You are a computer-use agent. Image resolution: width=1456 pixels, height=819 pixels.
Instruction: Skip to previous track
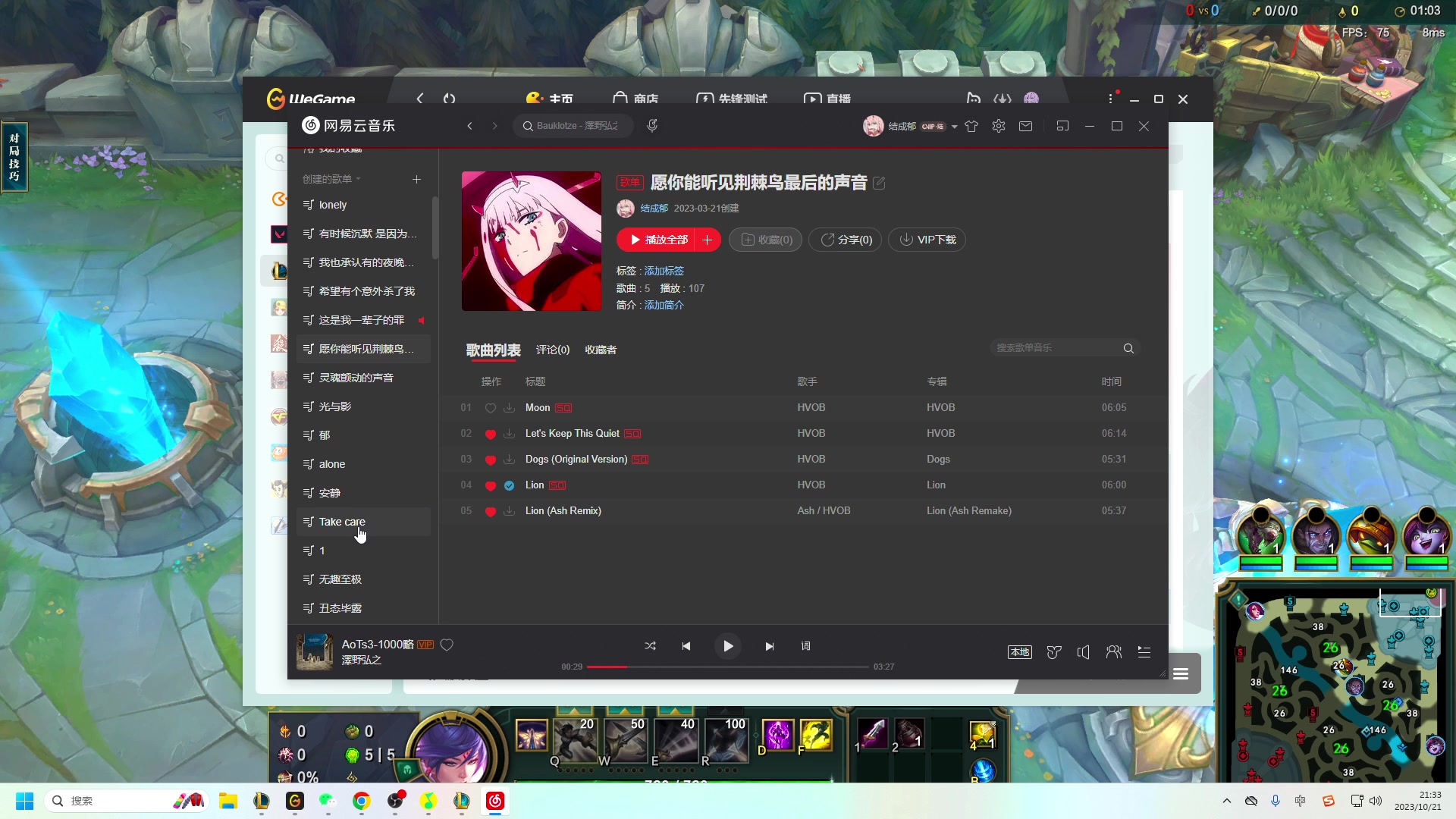686,646
